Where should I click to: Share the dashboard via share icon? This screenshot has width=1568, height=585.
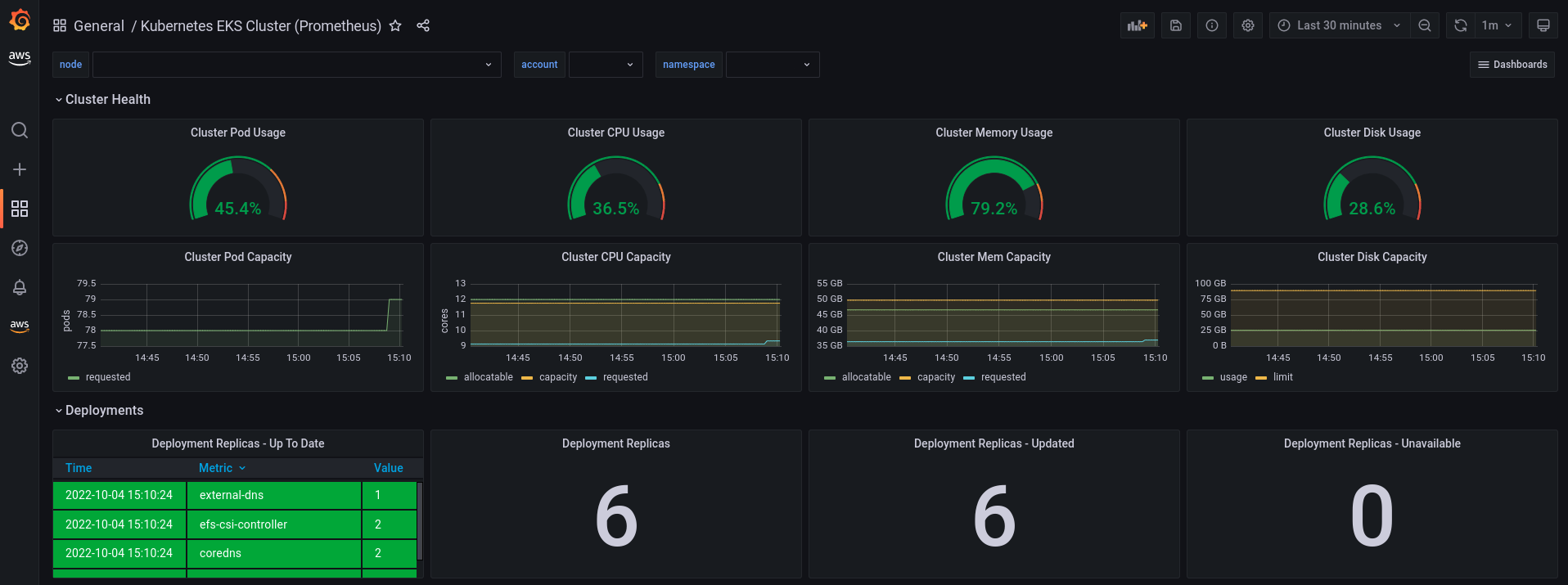pos(423,25)
